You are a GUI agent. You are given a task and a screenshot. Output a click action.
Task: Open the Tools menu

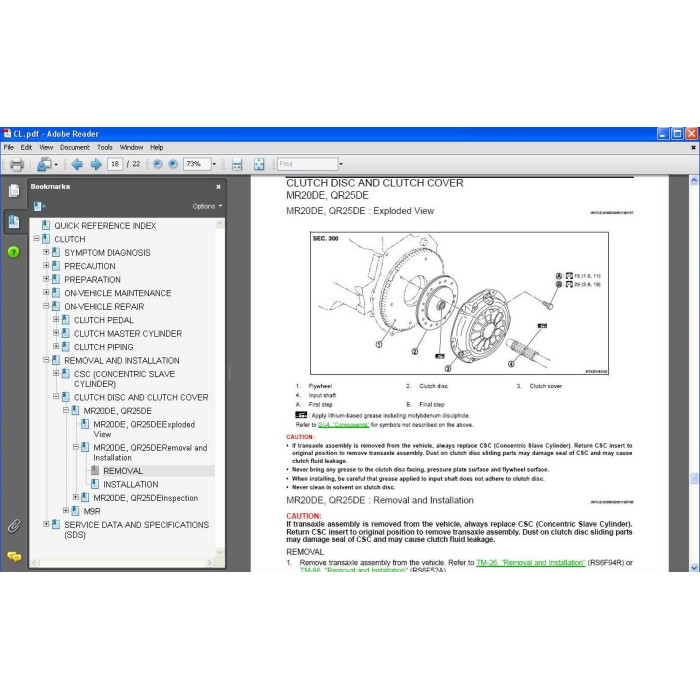click(104, 147)
